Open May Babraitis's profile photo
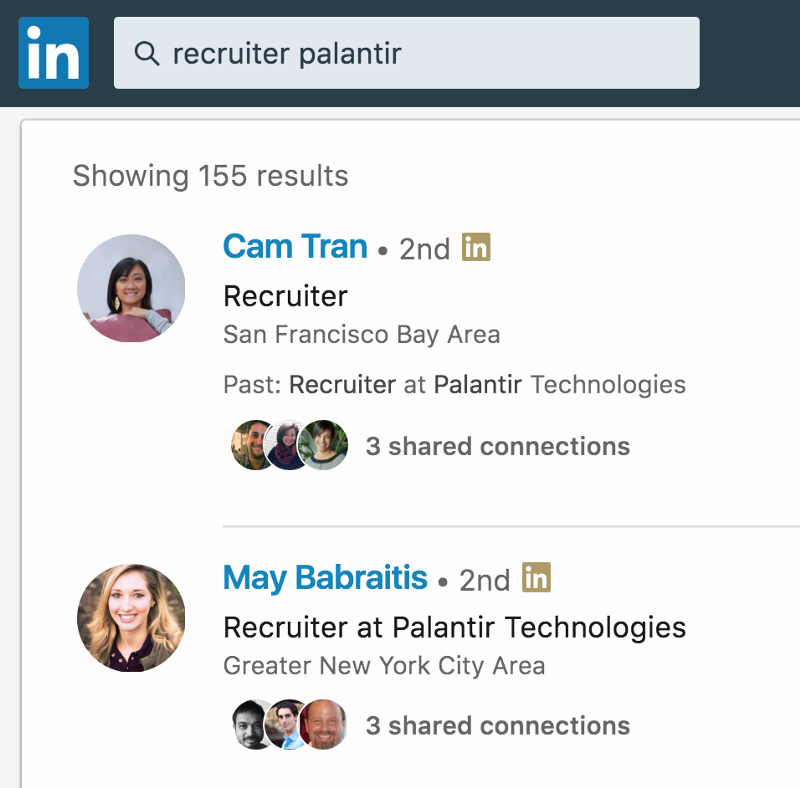The height and width of the screenshot is (788, 800). (131, 618)
